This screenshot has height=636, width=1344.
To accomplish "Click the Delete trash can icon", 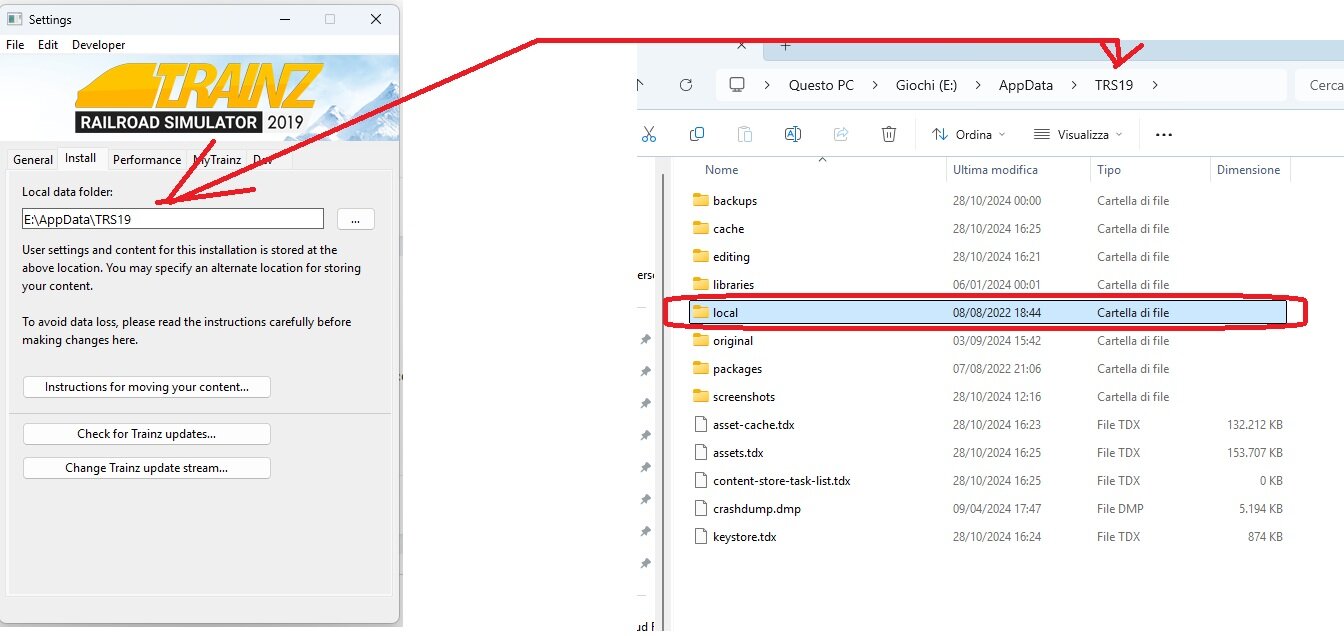I will pos(889,134).
